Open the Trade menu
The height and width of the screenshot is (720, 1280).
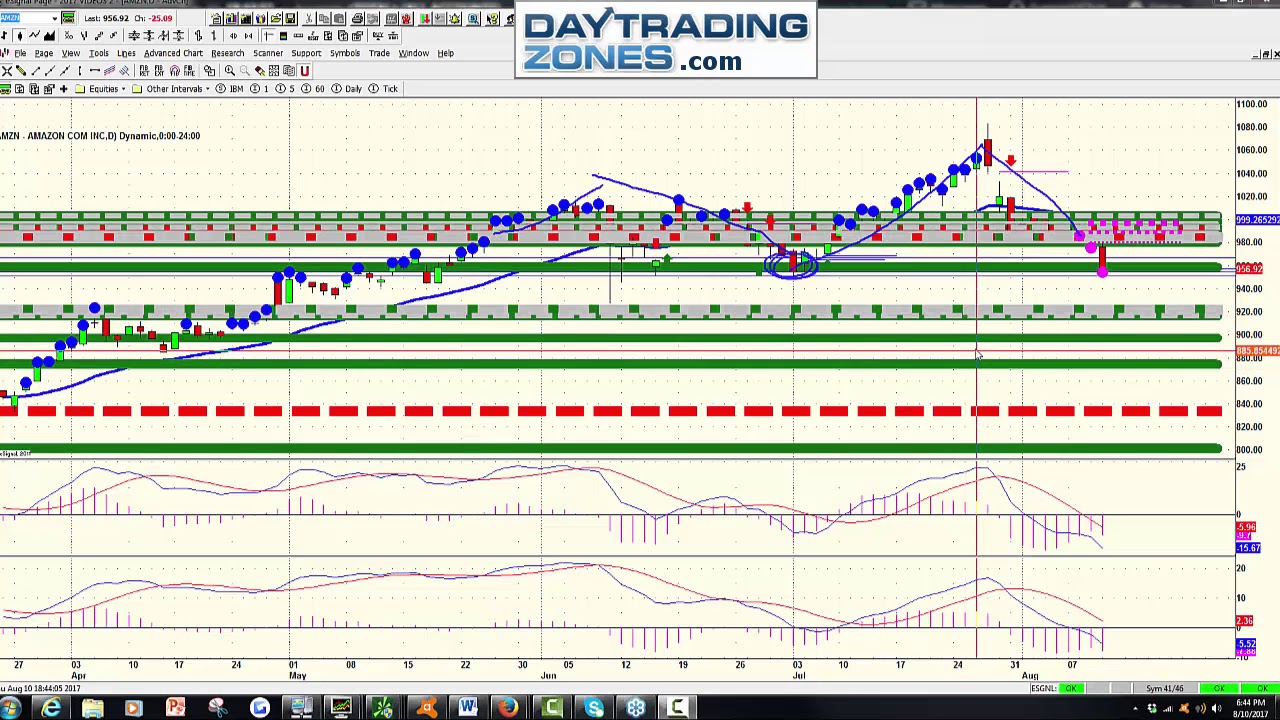point(379,53)
